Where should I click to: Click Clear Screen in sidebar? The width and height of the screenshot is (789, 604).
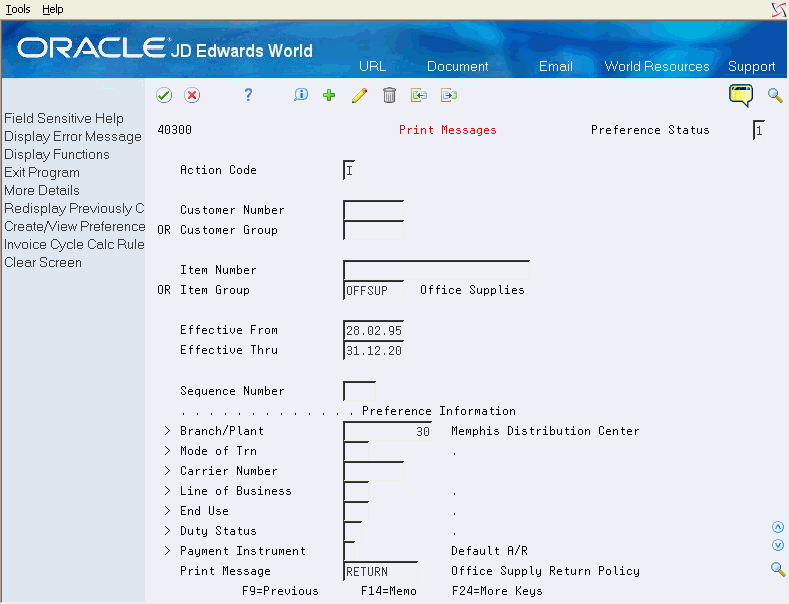pos(43,263)
